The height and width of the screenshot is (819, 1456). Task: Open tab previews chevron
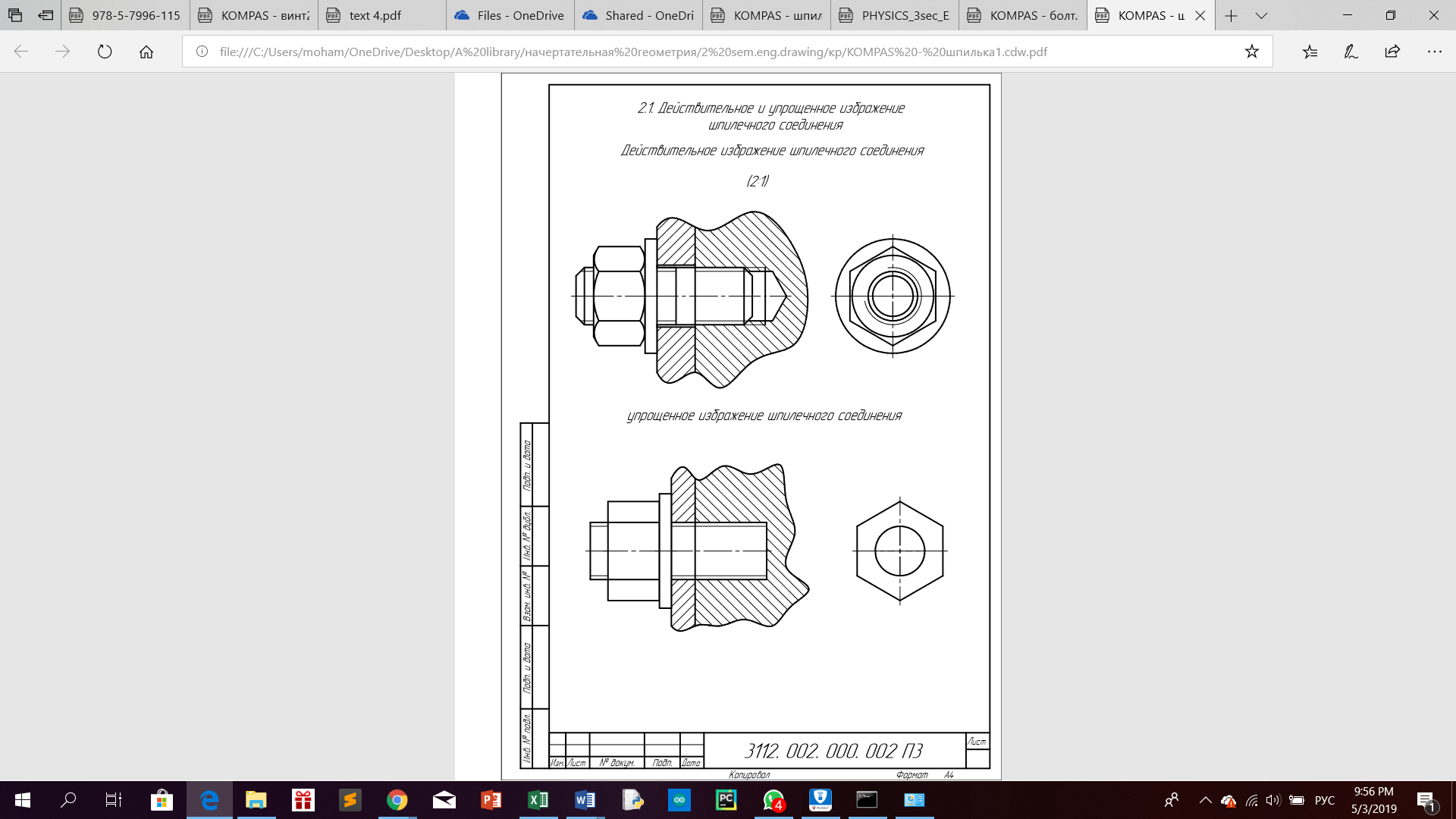[1261, 15]
